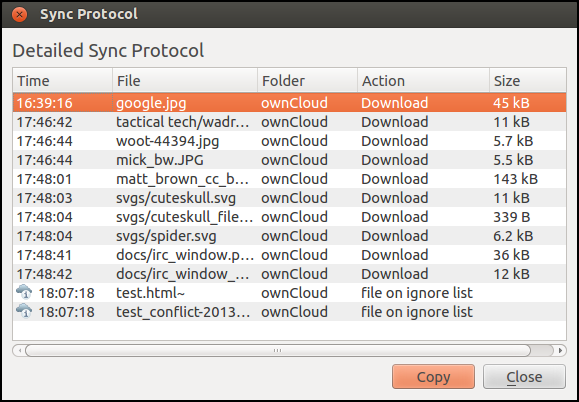
Task: Click the horizontal scrollbar's left arrow
Action: tap(19, 350)
